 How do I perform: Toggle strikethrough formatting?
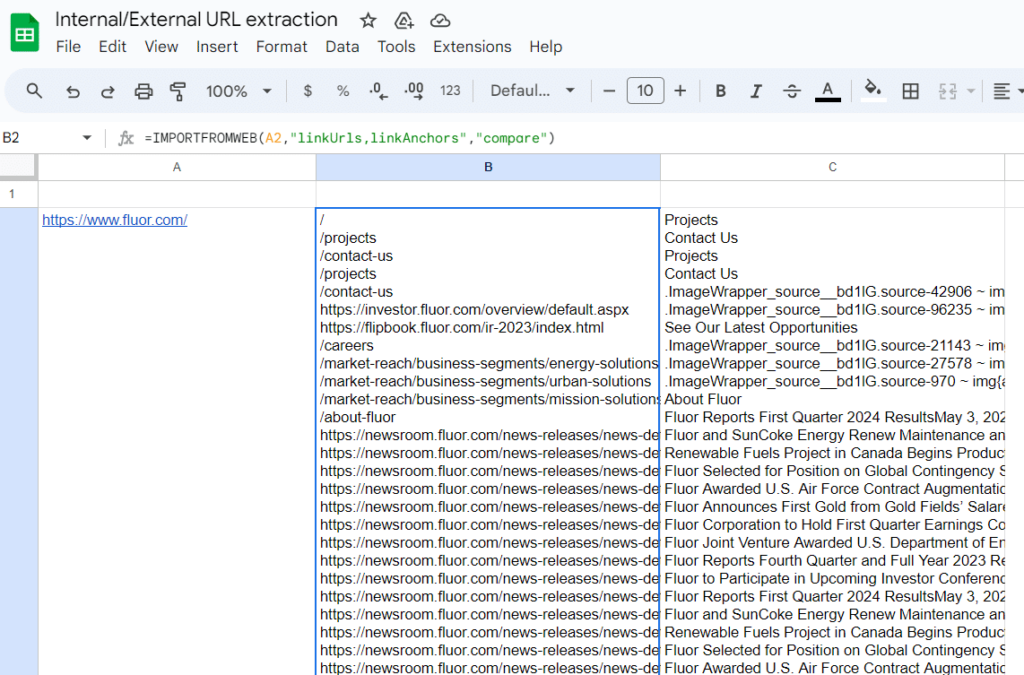point(791,91)
